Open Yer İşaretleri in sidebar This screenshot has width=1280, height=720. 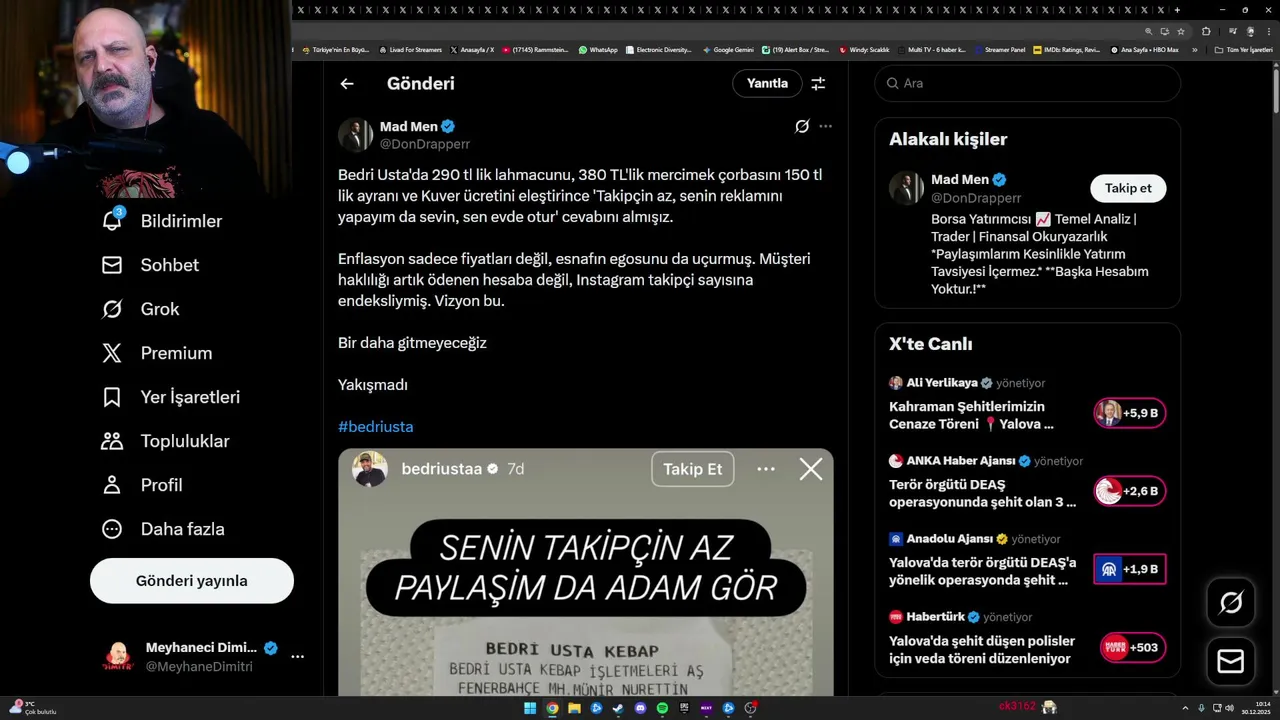pyautogui.click(x=171, y=397)
